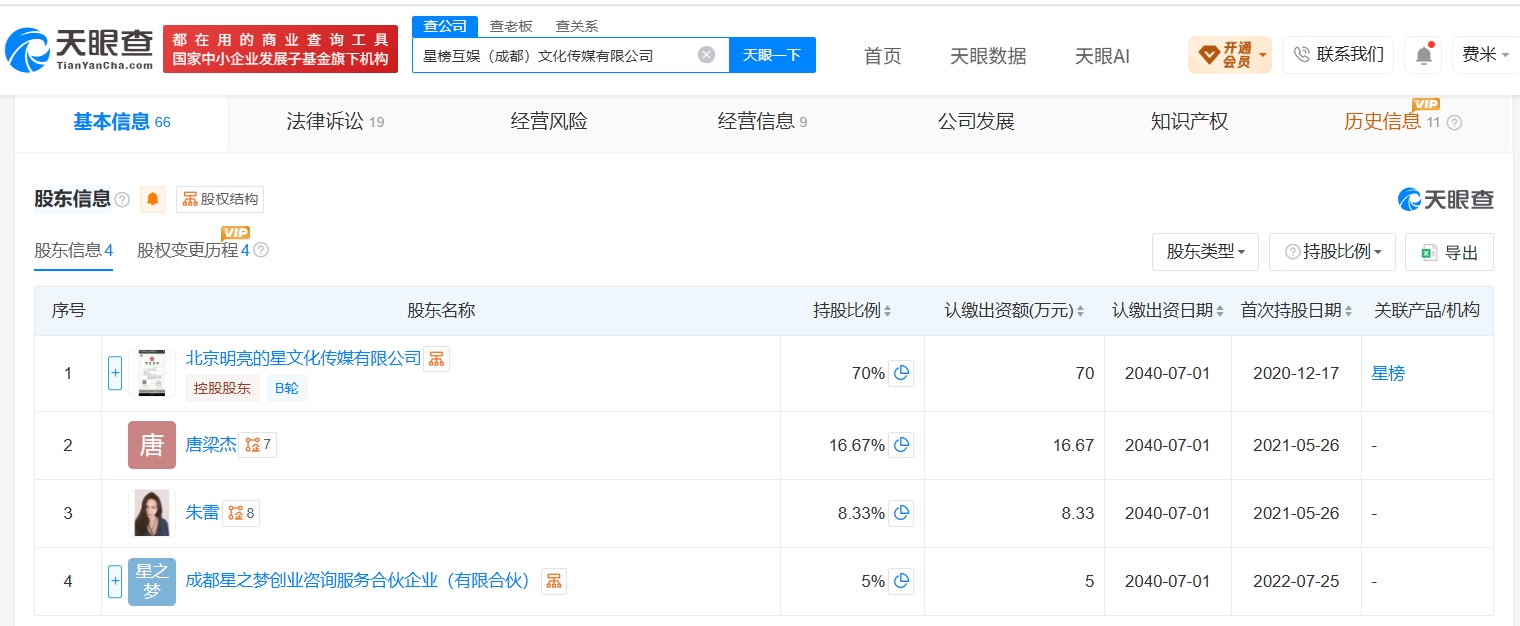
Task: Click the 联系我们 button
Action: pyautogui.click(x=1338, y=55)
